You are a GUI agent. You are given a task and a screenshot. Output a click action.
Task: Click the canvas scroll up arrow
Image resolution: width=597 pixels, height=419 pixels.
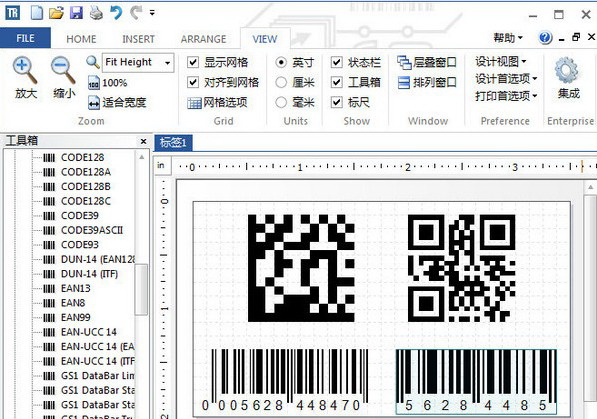click(x=590, y=187)
